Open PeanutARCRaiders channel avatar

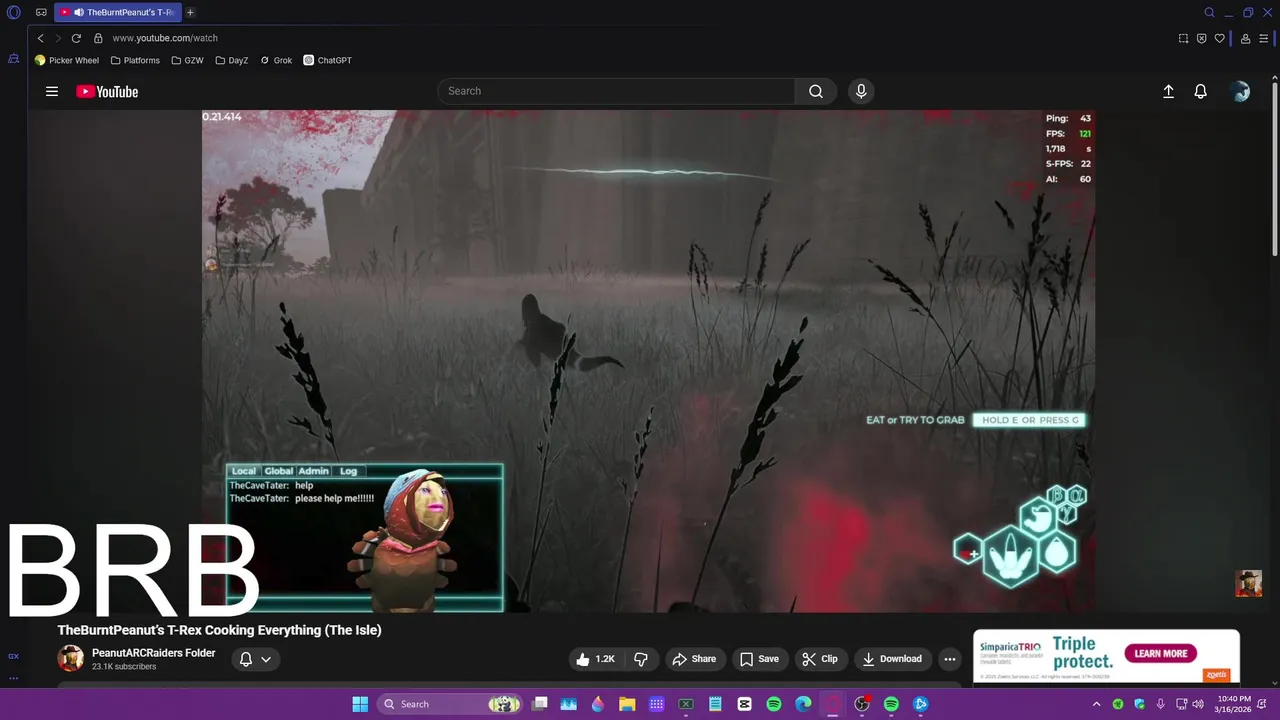coord(70,658)
